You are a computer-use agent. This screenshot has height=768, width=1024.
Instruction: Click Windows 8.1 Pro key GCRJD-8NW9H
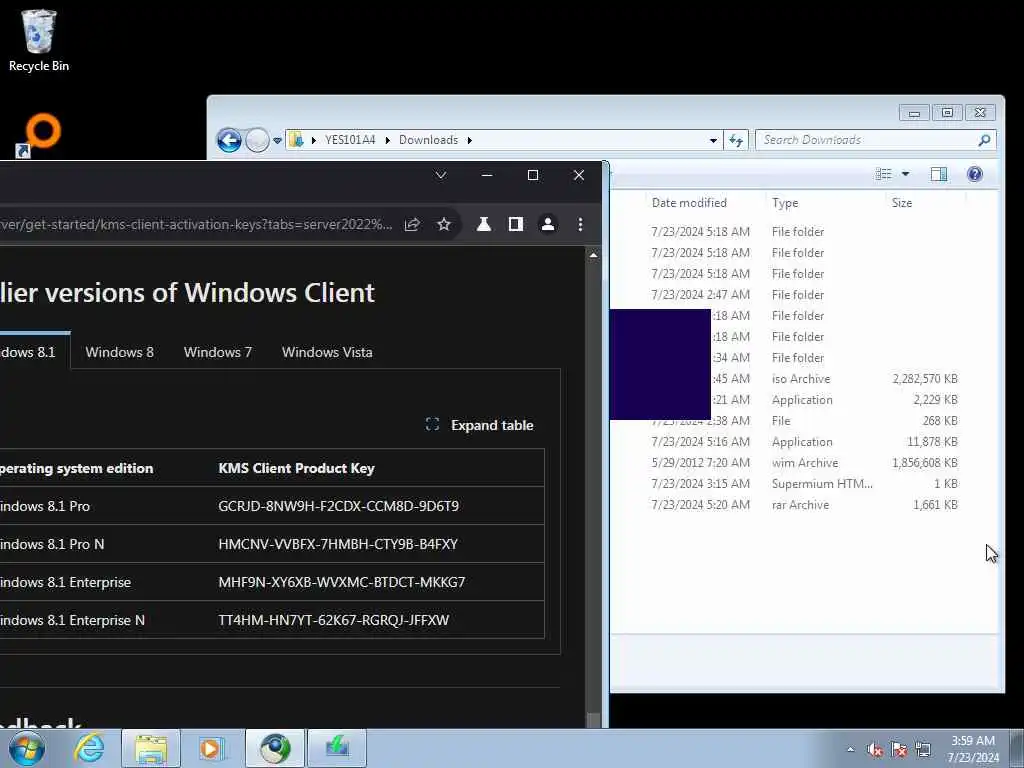338,506
